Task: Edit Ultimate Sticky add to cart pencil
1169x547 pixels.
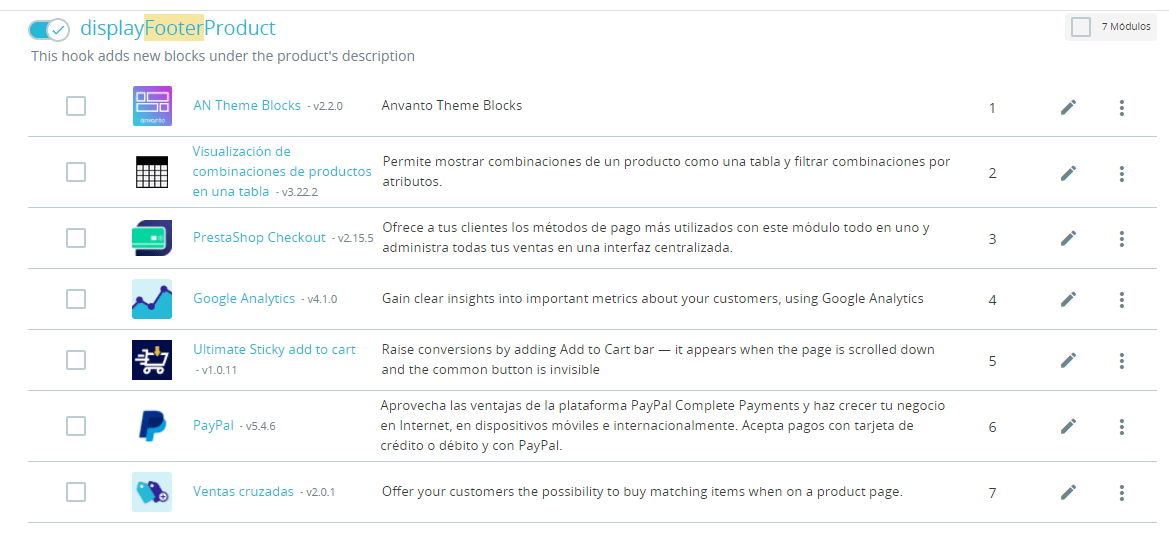Action: [x=1068, y=361]
